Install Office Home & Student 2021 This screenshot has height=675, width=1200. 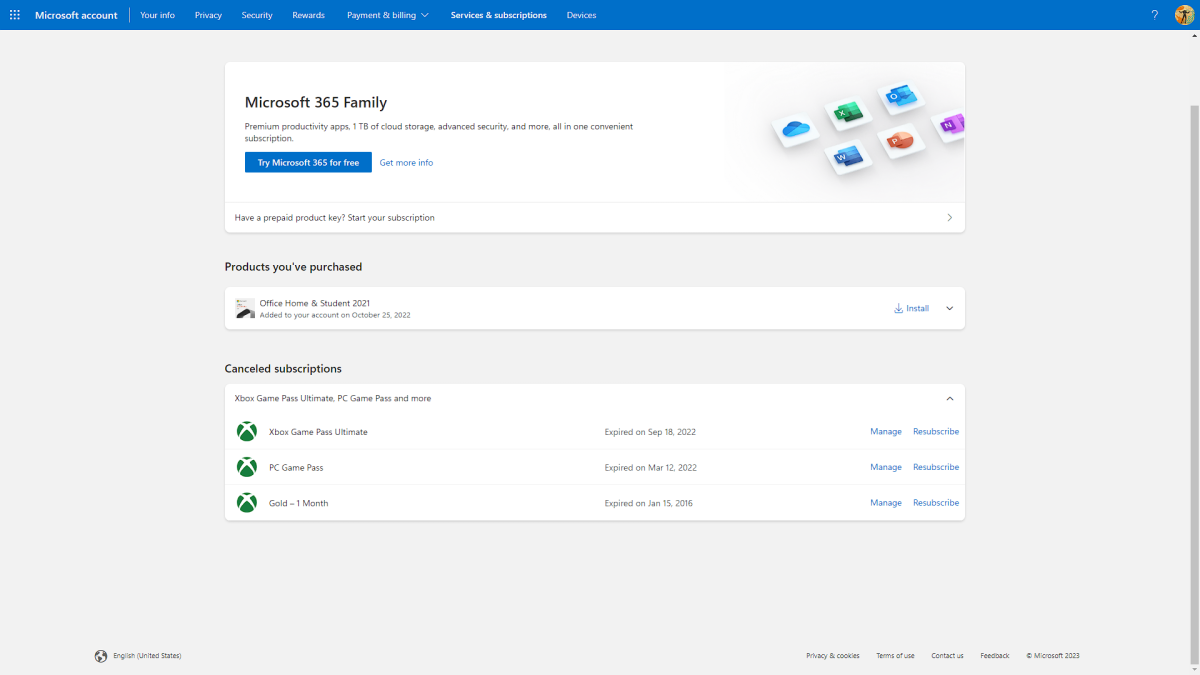tap(911, 308)
